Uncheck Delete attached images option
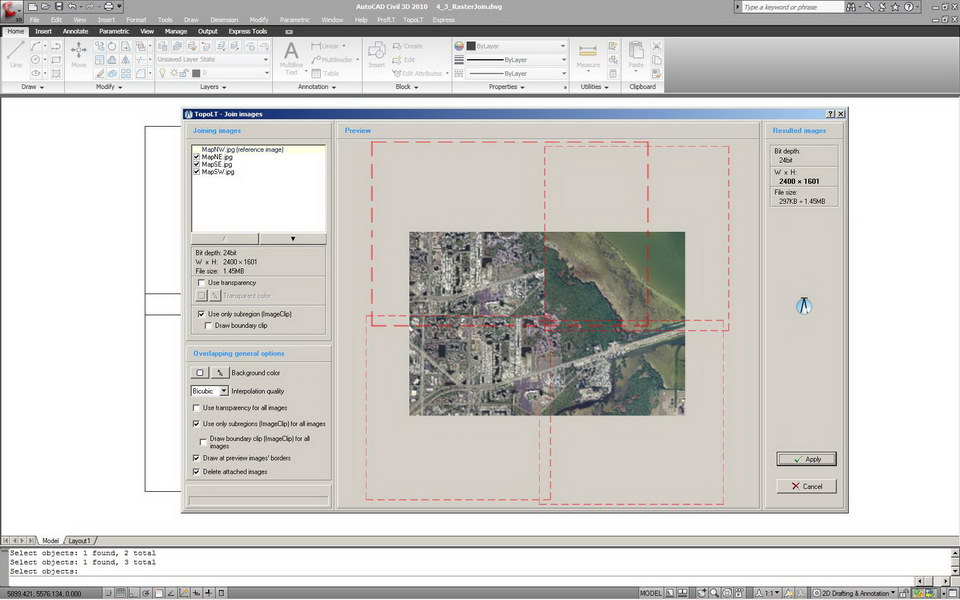 click(x=196, y=471)
